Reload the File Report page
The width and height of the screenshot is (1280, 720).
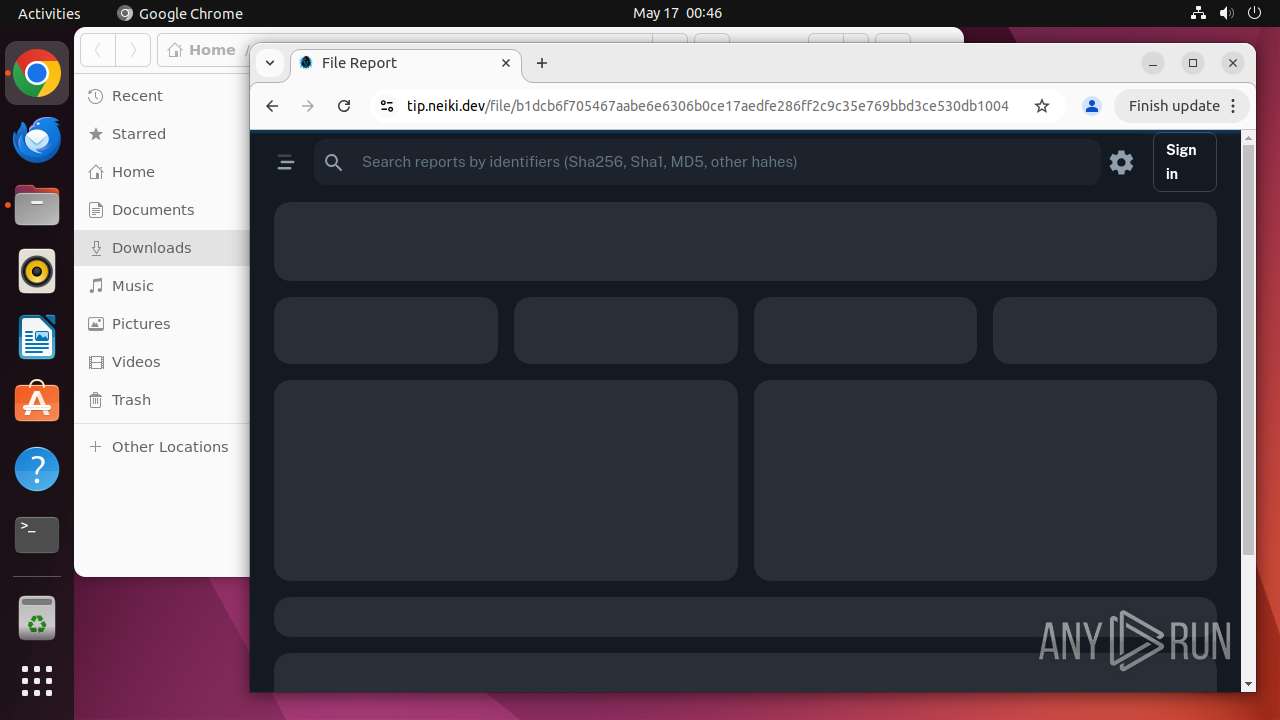[x=344, y=106]
